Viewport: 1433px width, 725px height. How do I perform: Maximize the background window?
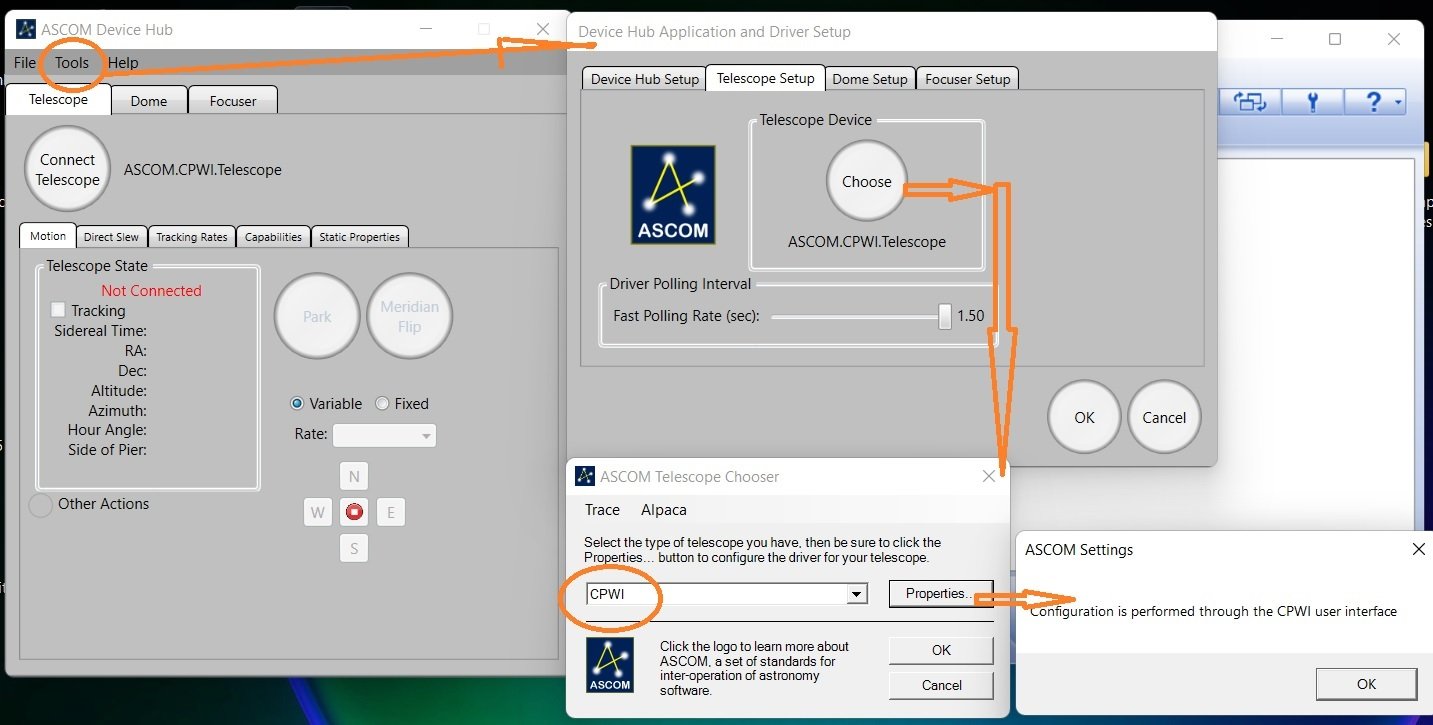(1335, 39)
